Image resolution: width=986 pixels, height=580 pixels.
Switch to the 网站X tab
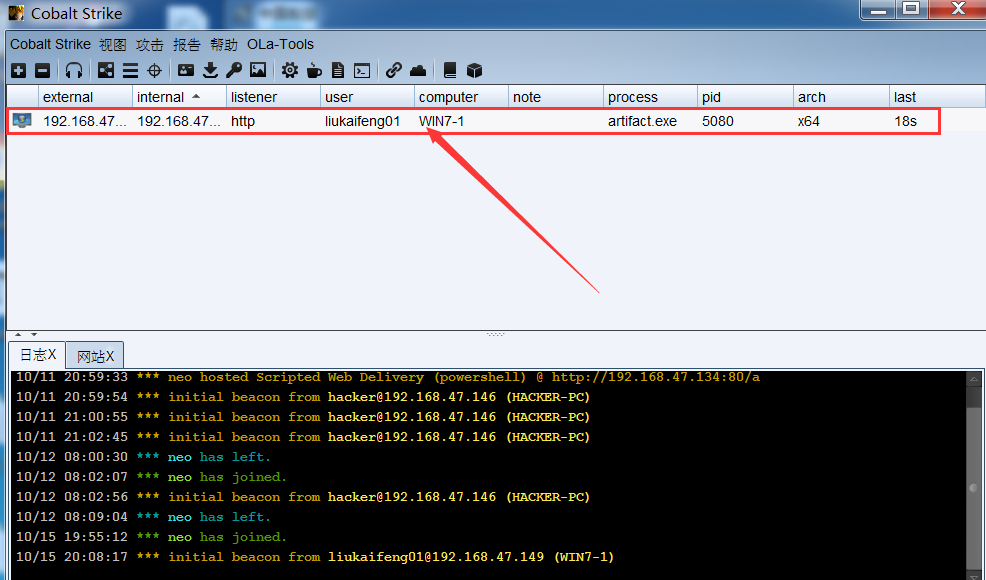95,356
